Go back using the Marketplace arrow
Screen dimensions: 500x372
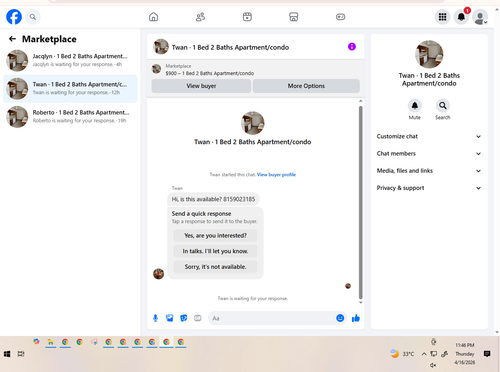click(12, 39)
